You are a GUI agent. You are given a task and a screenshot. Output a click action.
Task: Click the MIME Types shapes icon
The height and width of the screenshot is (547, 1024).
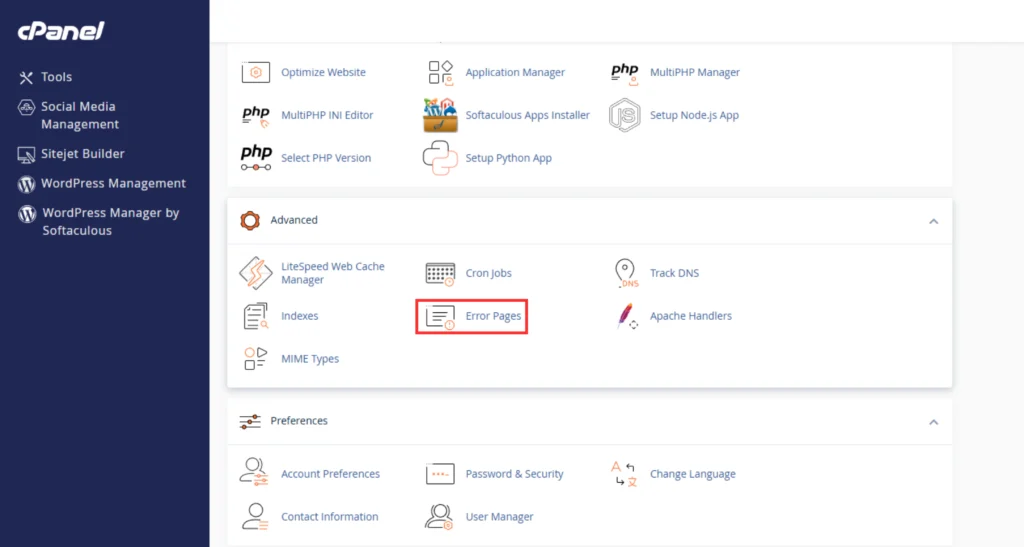click(255, 358)
